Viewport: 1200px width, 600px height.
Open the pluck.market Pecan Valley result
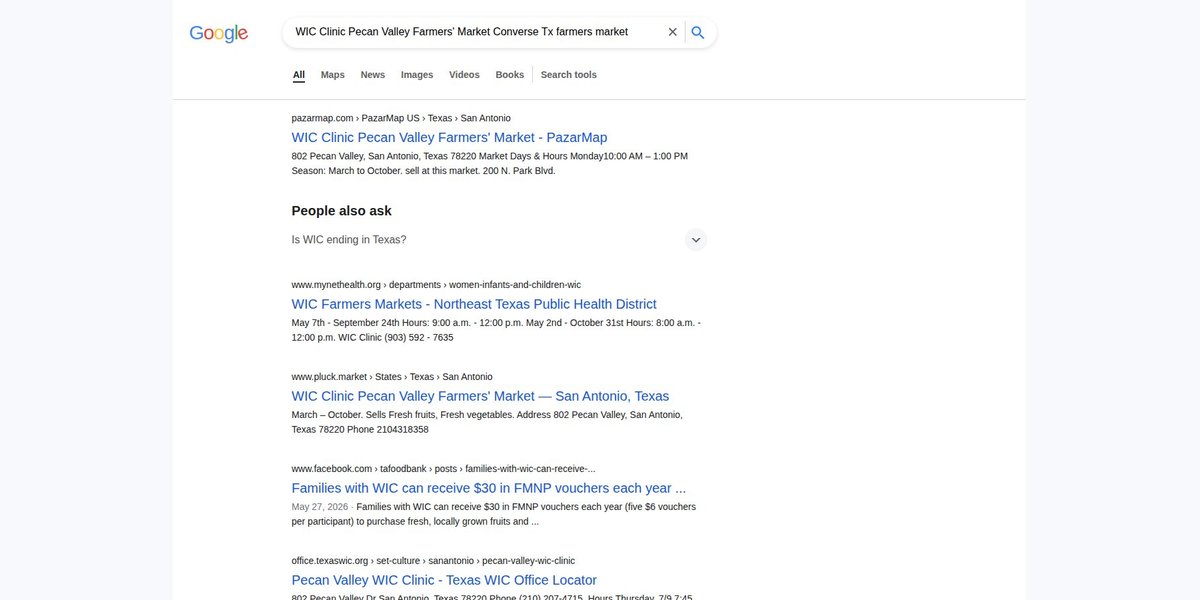pos(480,396)
